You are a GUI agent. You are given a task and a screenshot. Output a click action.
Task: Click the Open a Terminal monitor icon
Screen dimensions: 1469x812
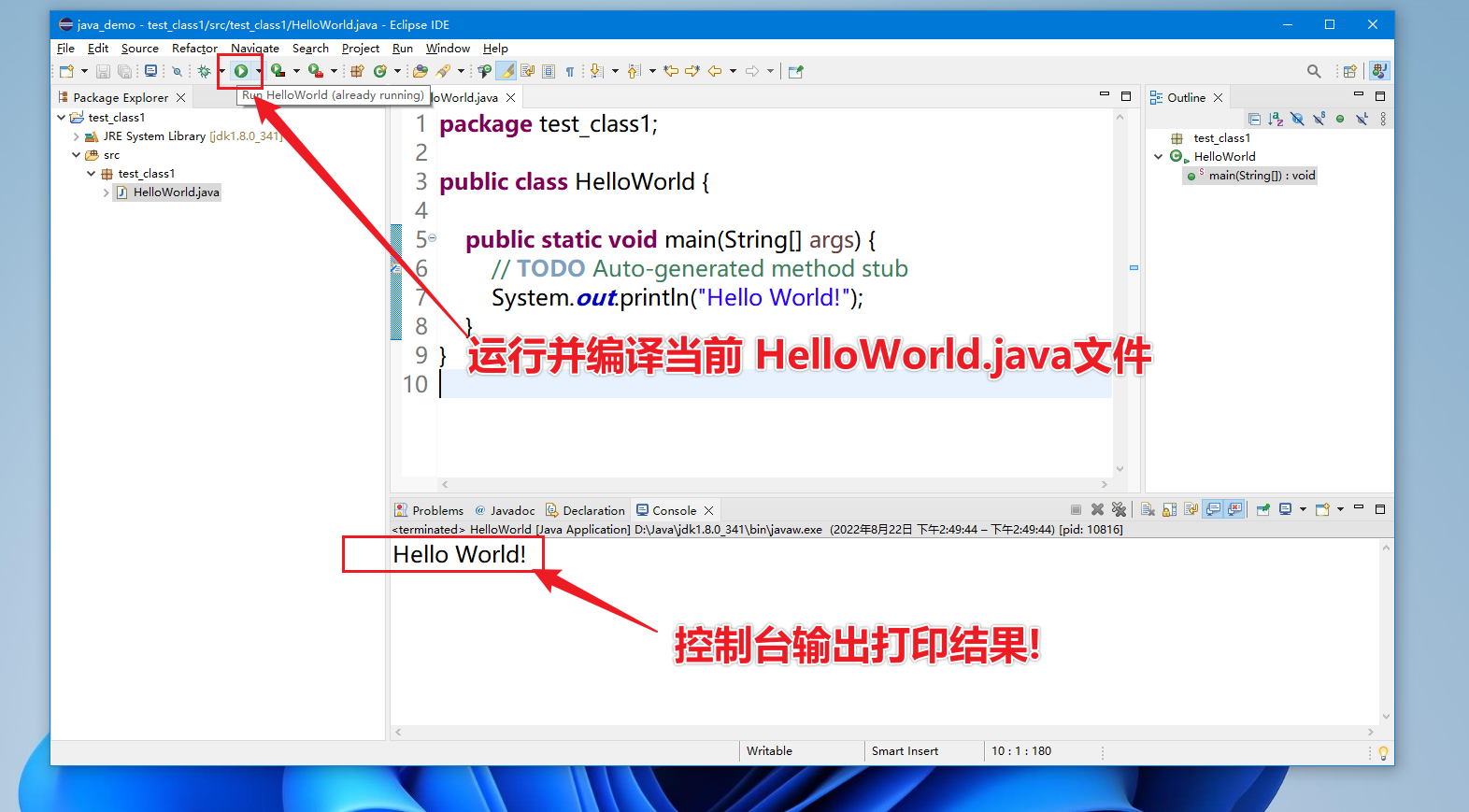[150, 71]
